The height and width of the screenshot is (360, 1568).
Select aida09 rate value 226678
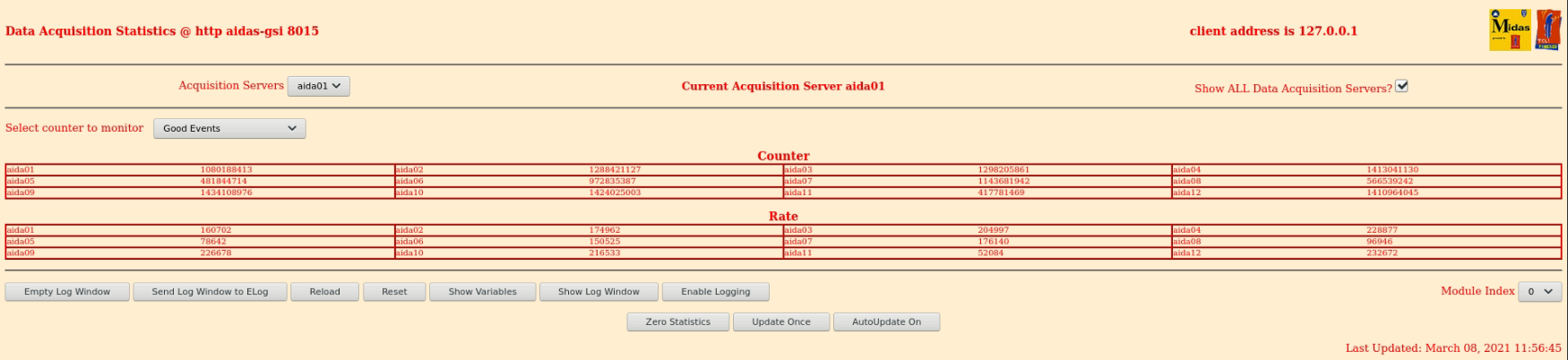click(215, 253)
